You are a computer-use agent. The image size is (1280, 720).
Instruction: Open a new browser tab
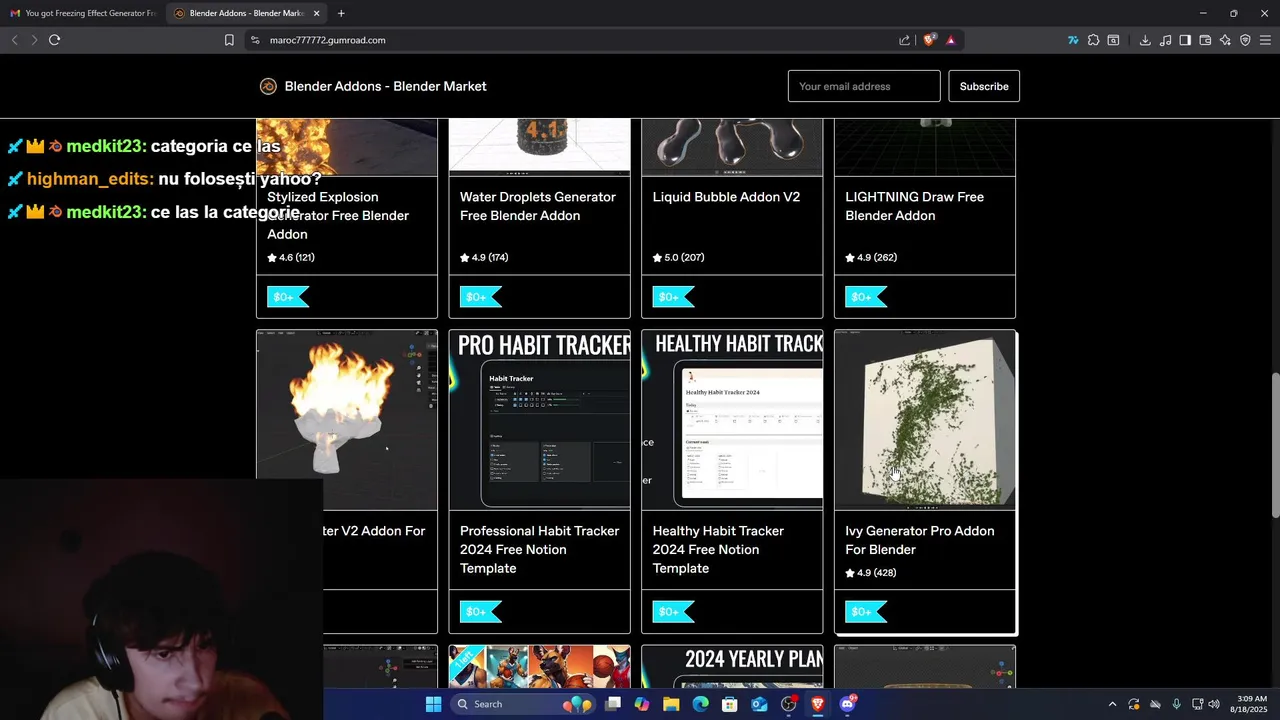pos(341,13)
